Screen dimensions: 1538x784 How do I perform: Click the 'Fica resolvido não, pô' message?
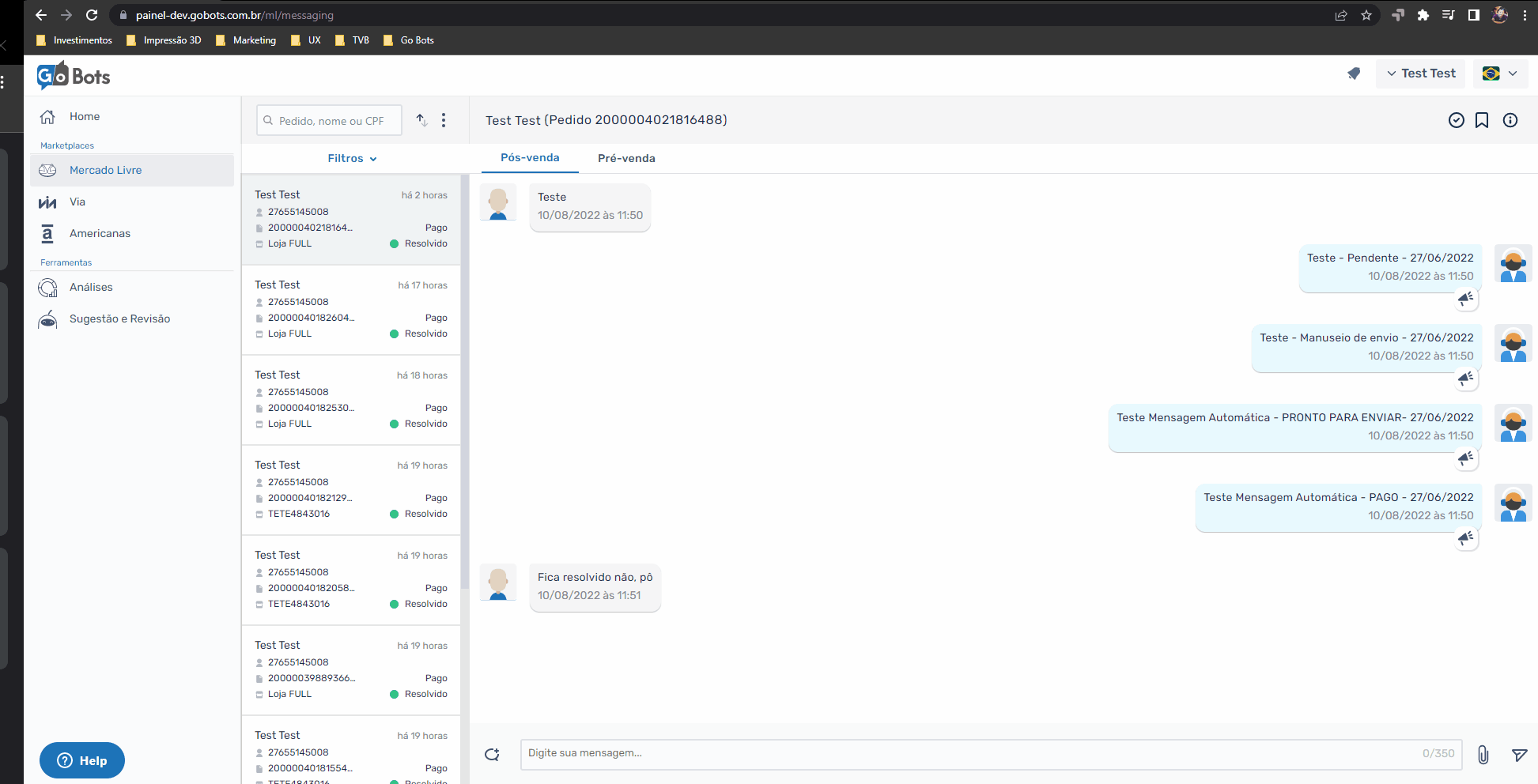pos(595,586)
